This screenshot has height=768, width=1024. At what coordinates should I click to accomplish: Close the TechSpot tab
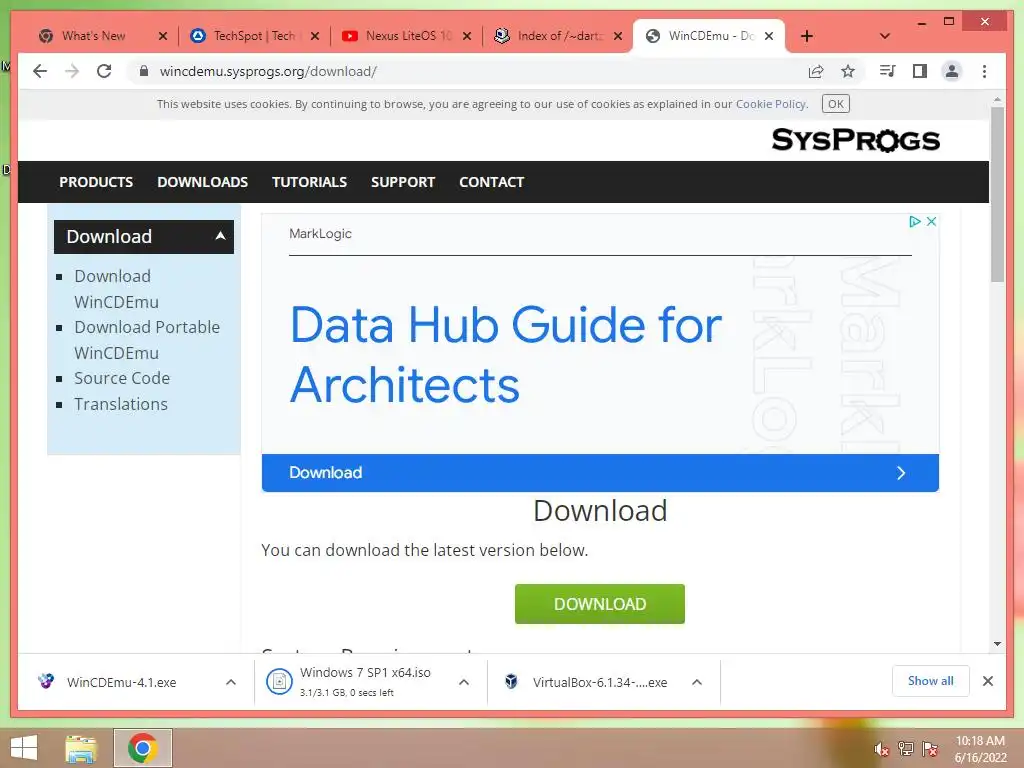pyautogui.click(x=315, y=36)
